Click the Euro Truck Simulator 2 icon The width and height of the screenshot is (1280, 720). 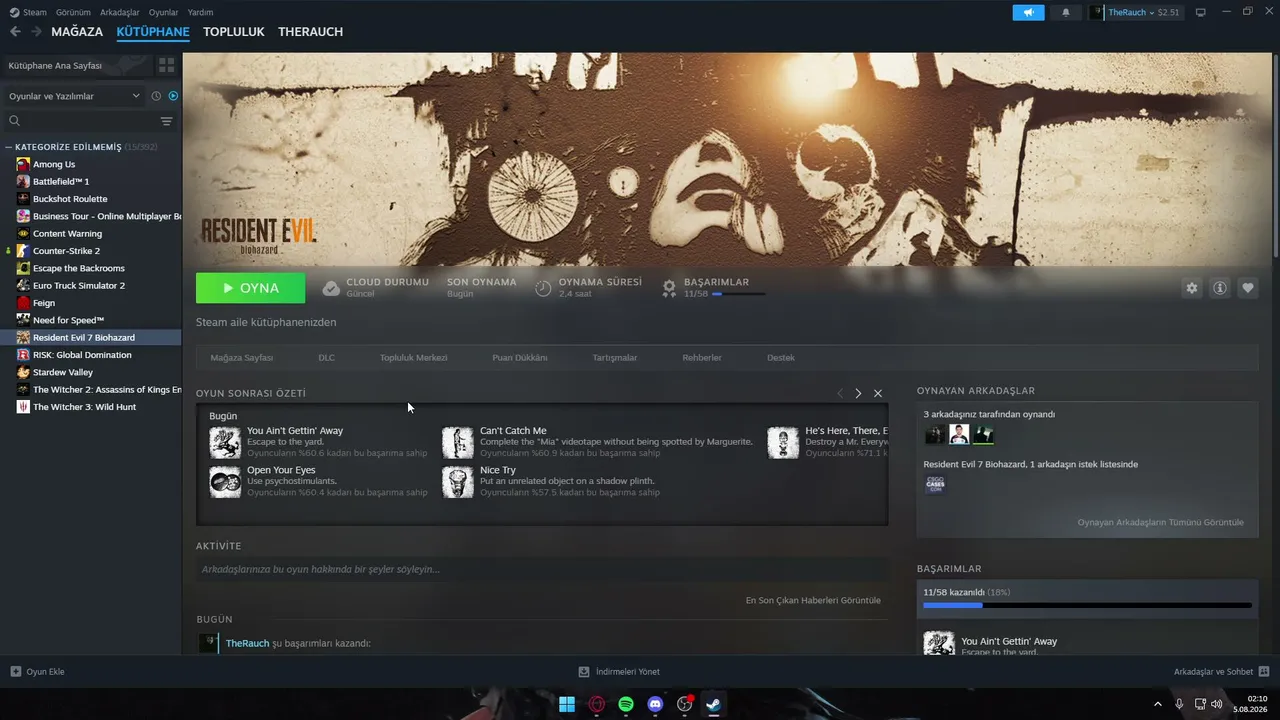(23, 285)
